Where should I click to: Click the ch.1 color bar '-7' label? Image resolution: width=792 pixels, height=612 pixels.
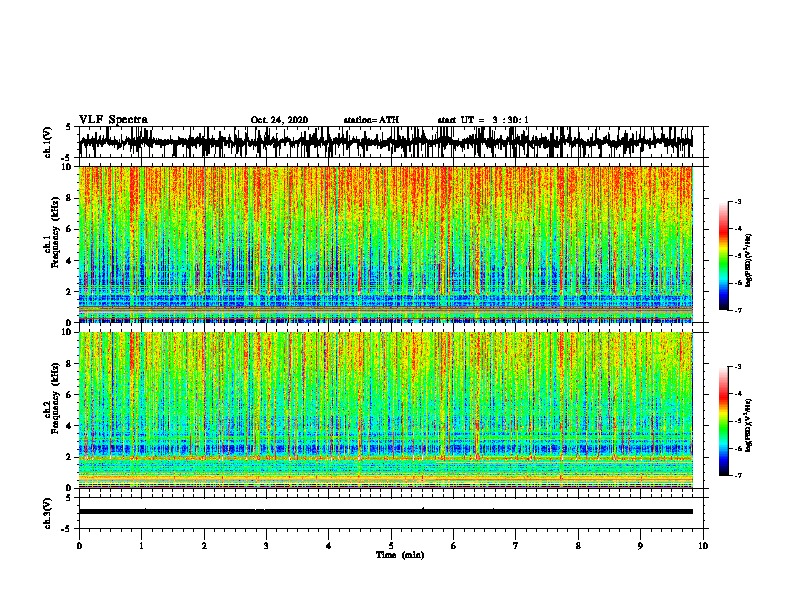pos(738,310)
